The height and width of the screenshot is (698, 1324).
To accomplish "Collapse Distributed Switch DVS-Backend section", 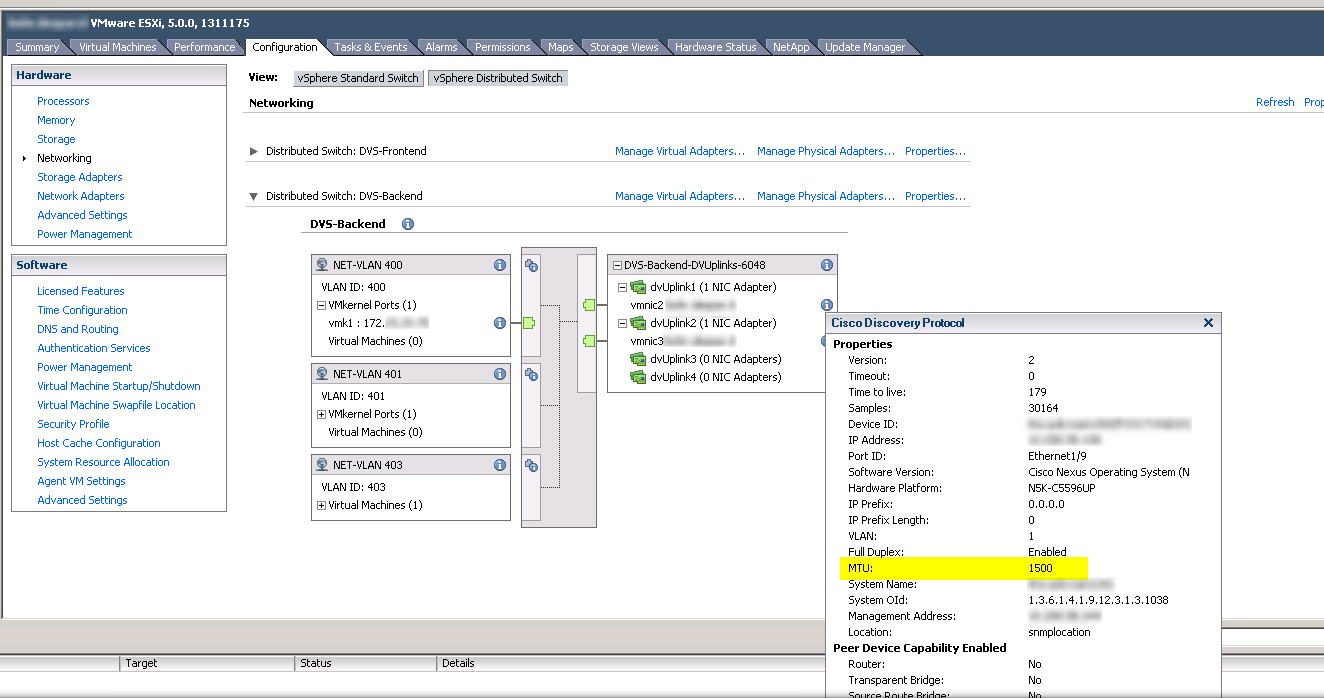I will (254, 196).
